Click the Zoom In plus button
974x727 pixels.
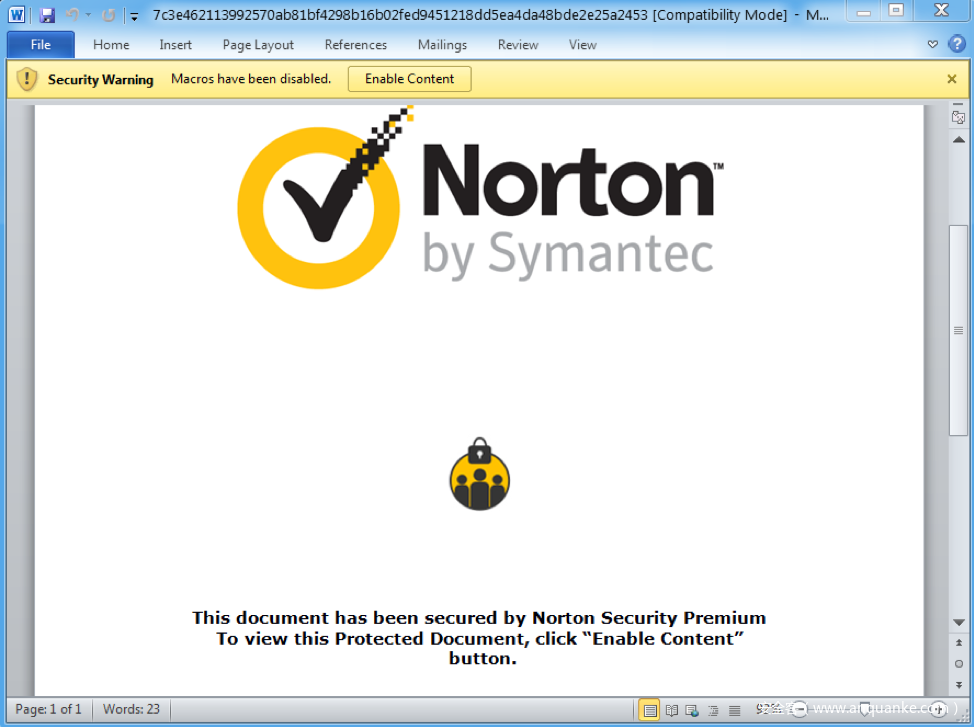(x=939, y=709)
